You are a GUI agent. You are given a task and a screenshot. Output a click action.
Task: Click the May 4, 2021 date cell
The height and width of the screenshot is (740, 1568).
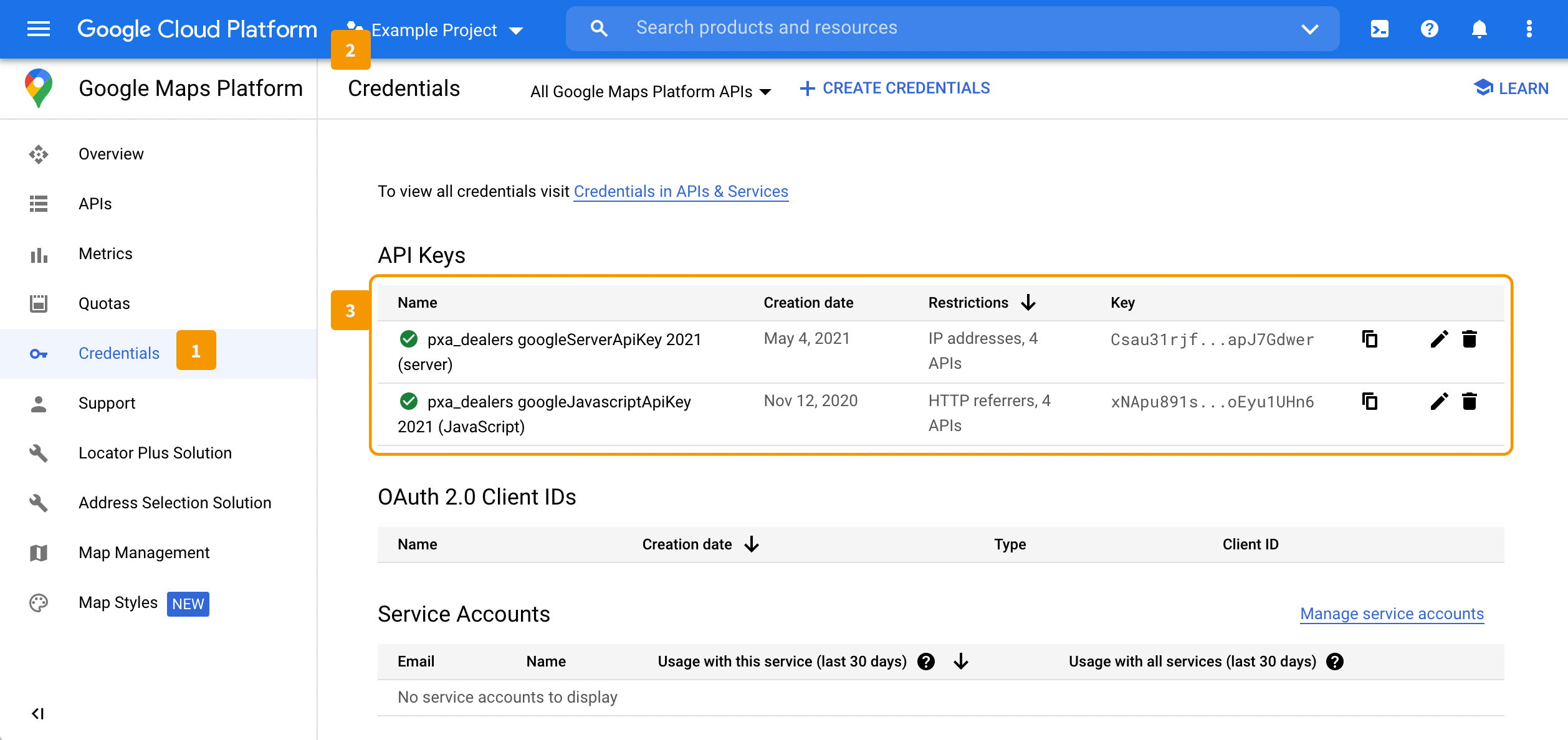806,338
